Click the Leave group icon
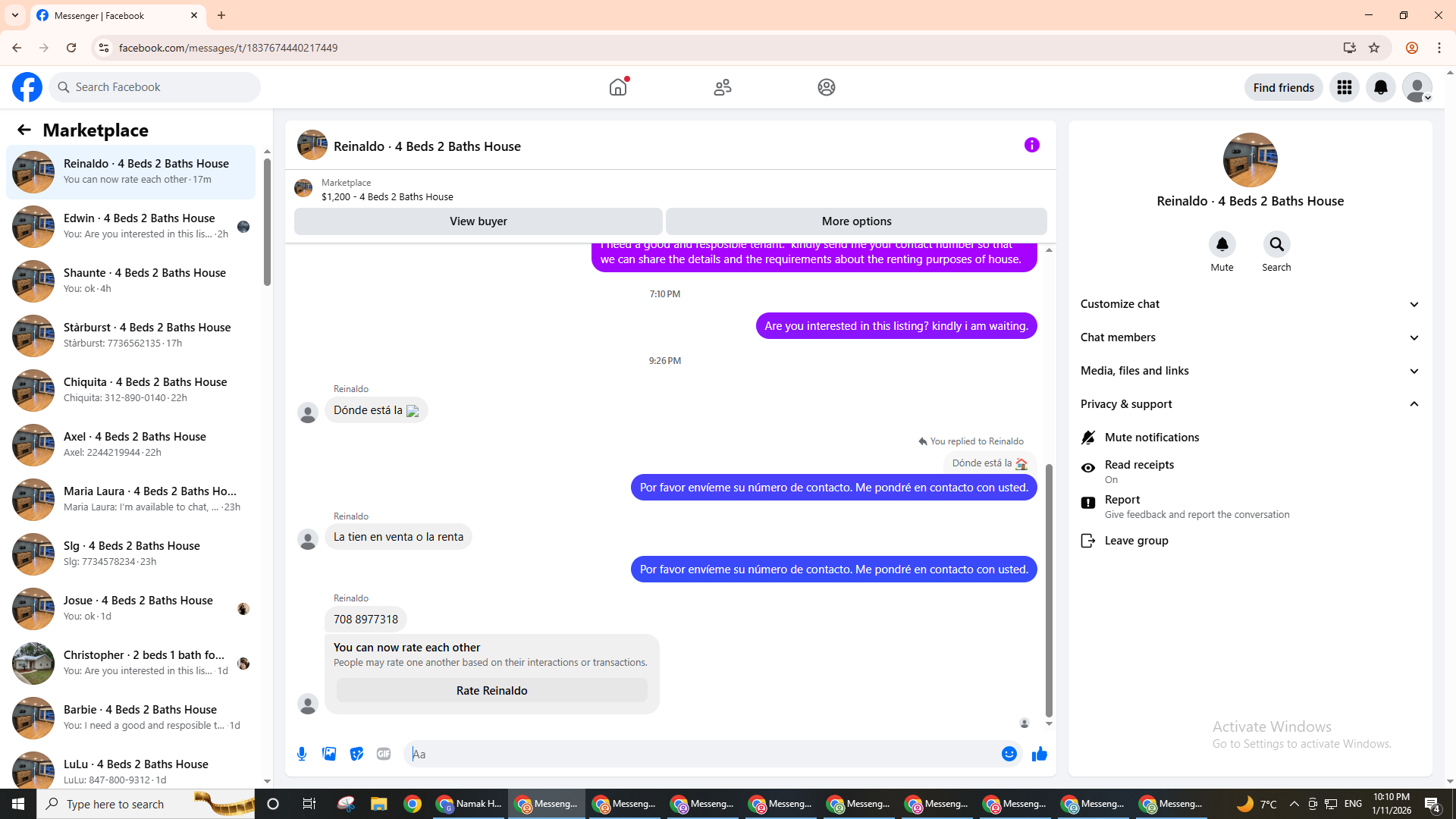1456x819 pixels. point(1088,541)
